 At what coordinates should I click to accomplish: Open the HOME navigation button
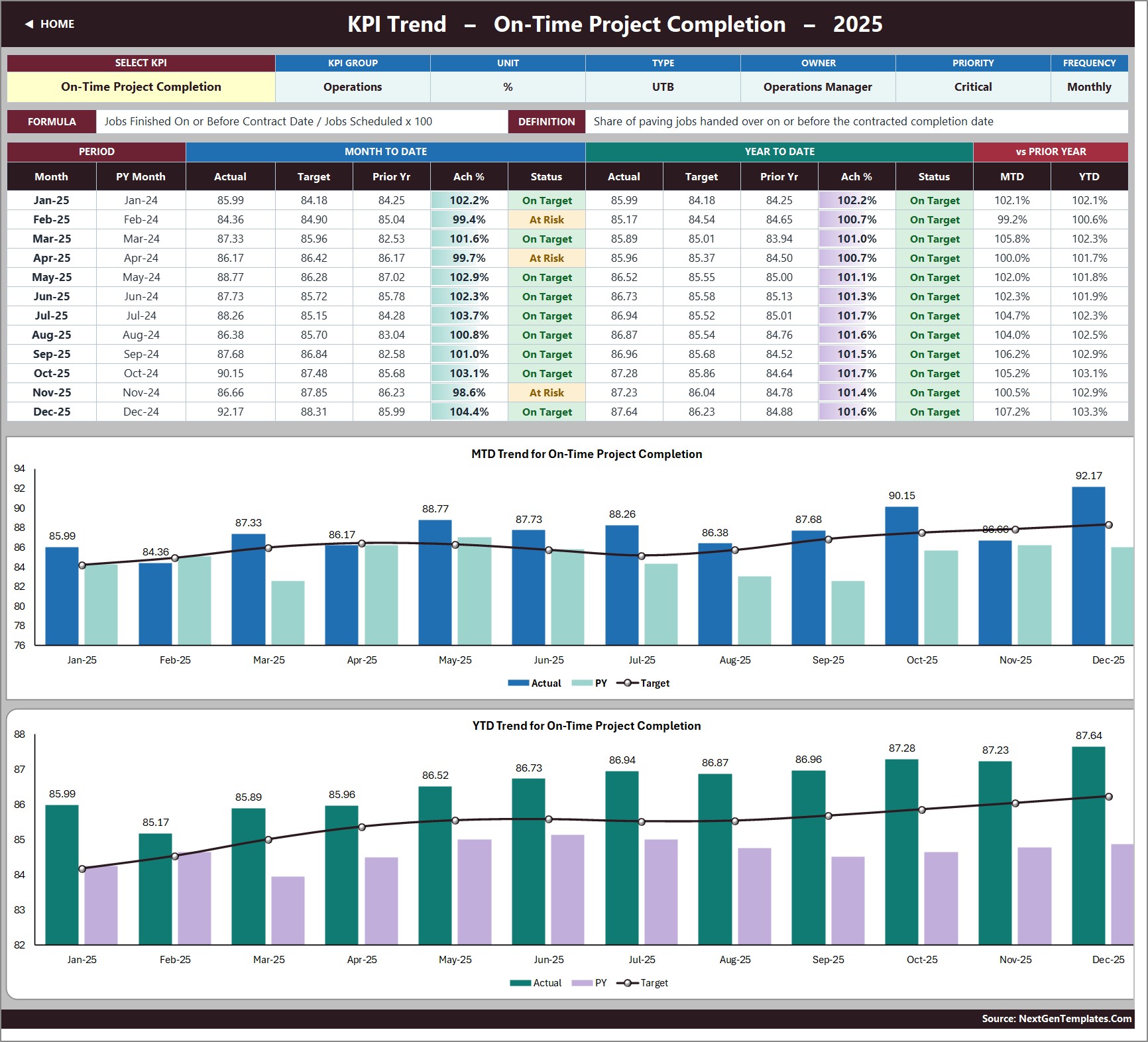(50, 24)
